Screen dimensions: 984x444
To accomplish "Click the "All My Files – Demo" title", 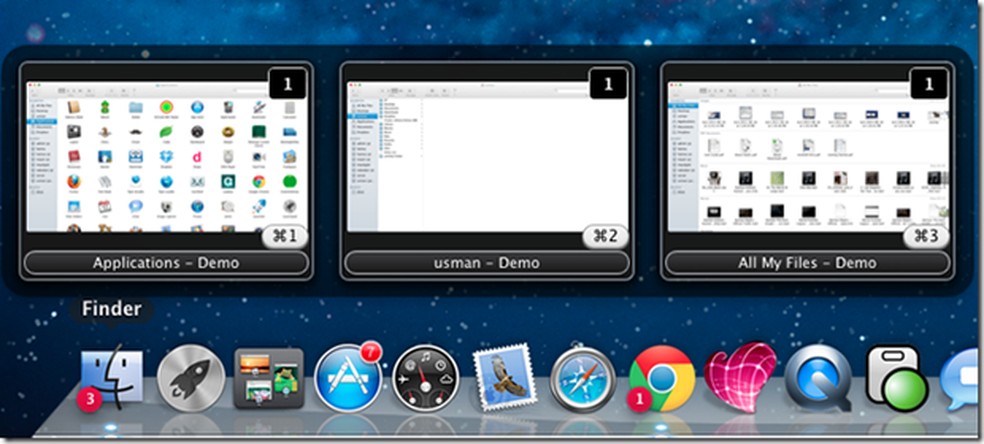I will click(x=807, y=263).
